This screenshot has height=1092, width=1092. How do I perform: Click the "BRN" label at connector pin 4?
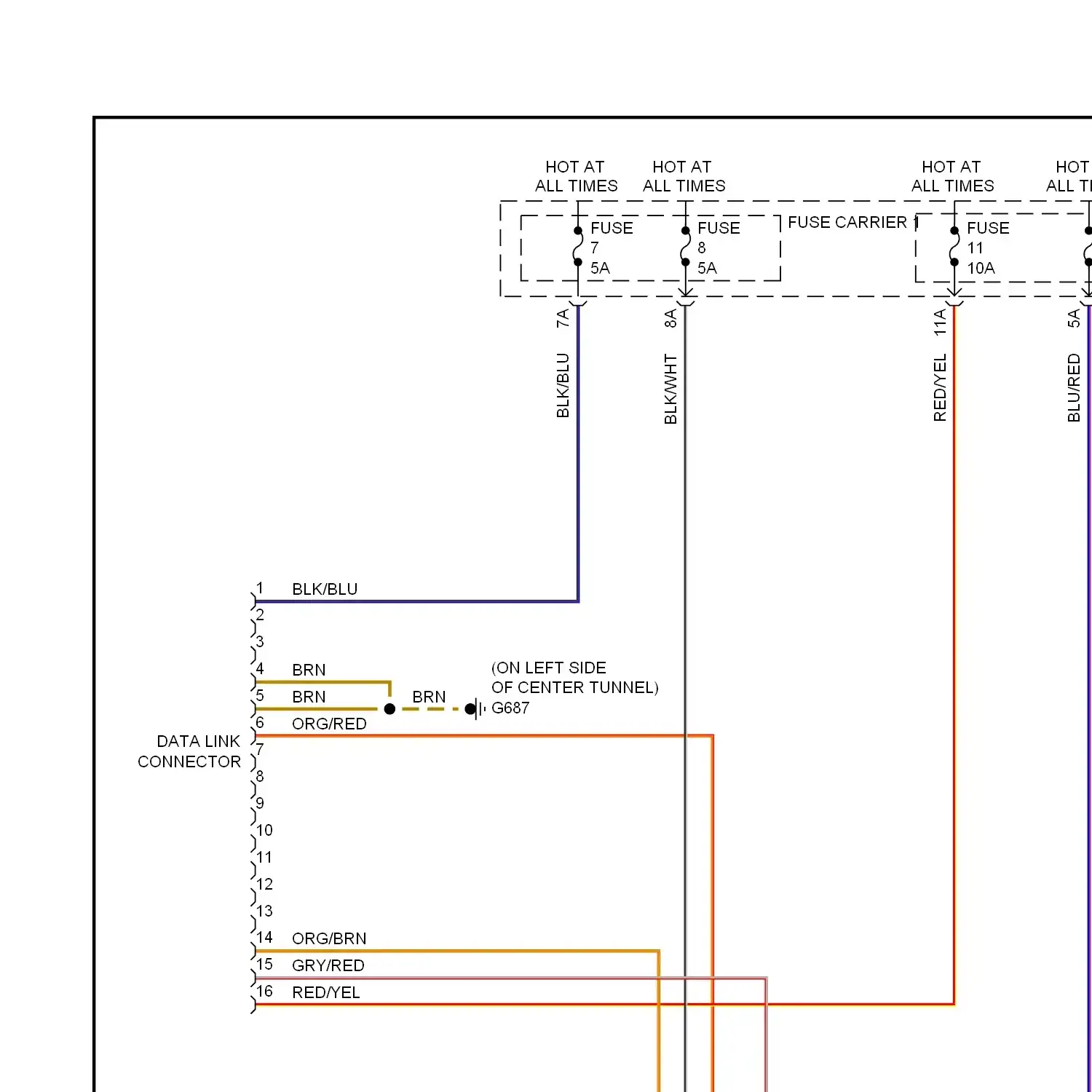click(309, 670)
